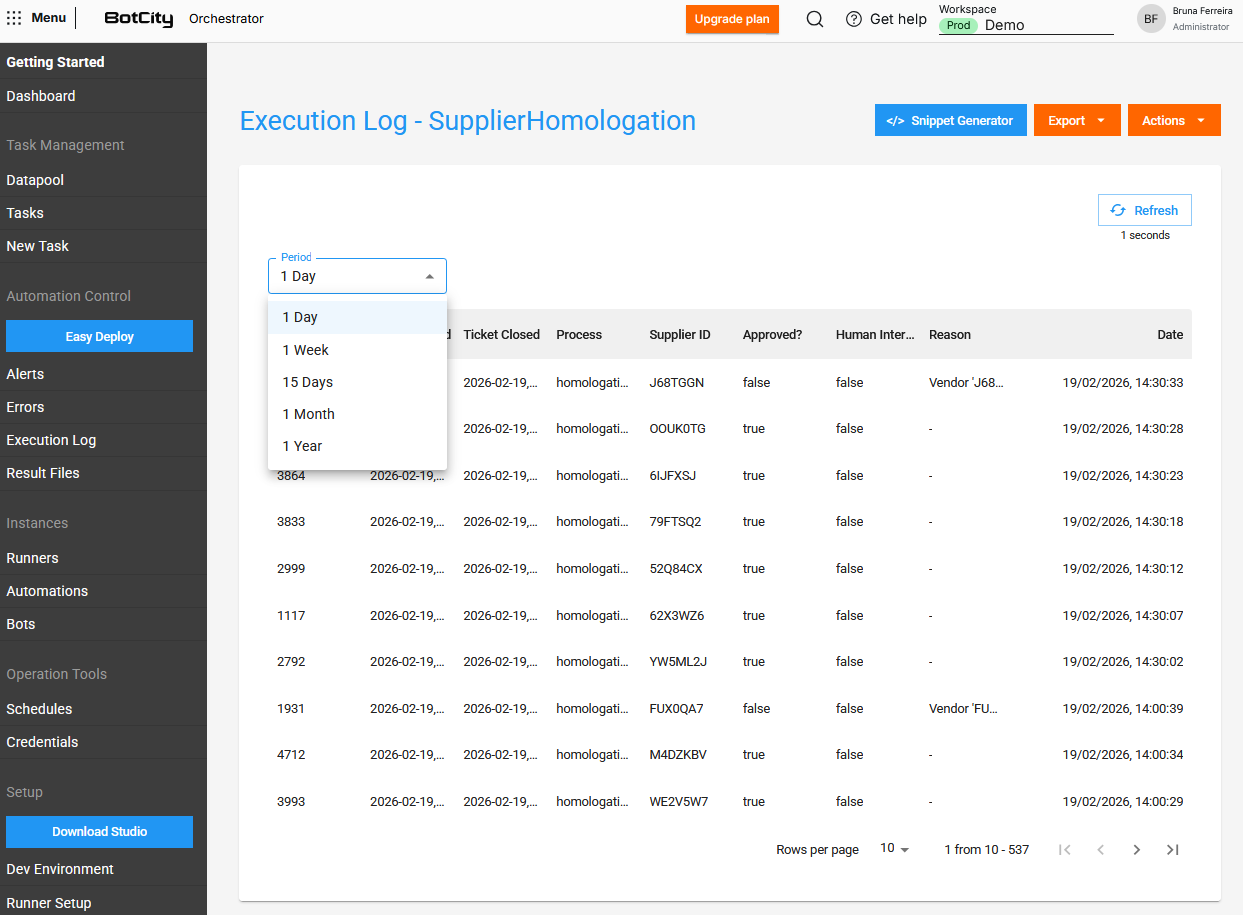Image resolution: width=1243 pixels, height=915 pixels.
Task: Open the grid Menu icon
Action: click(14, 18)
